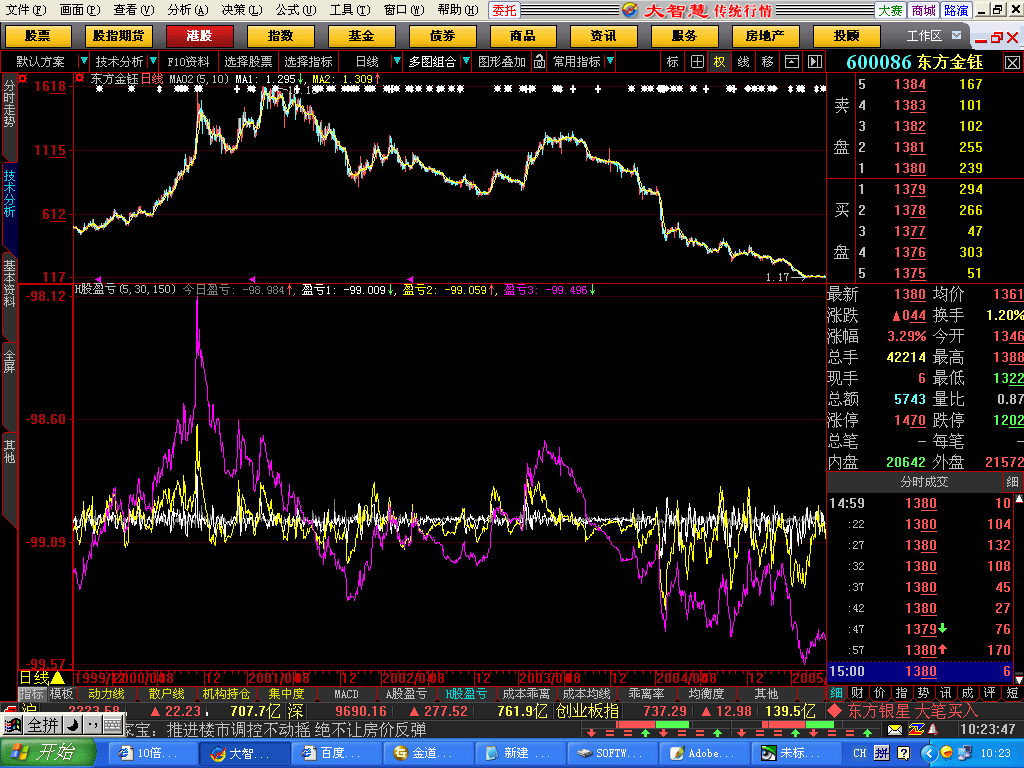The height and width of the screenshot is (768, 1024).
Task: Click the 标 marker icon
Action: (x=673, y=61)
